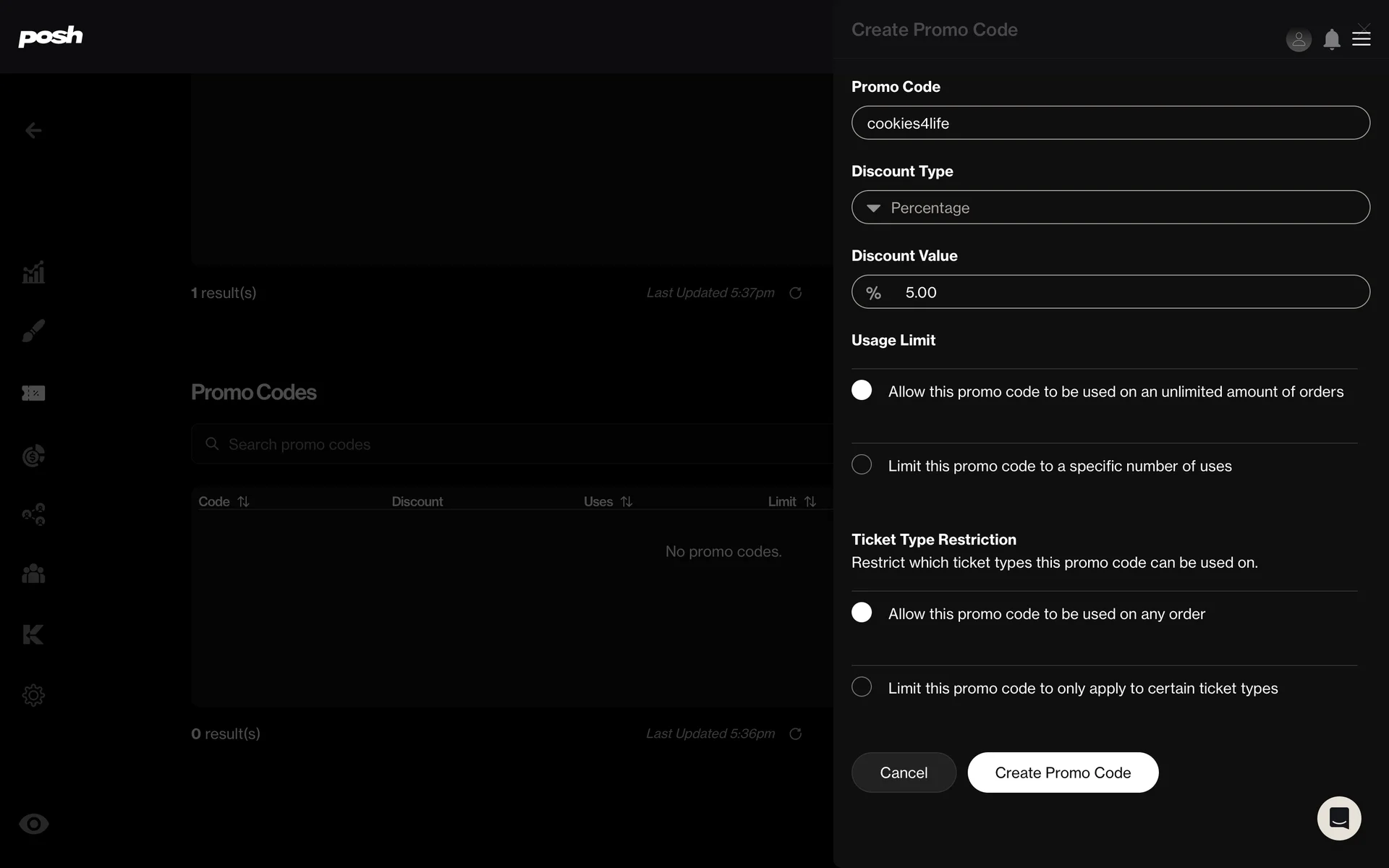Open the dollar finance sidebar icon
Viewport: 1389px width, 868px height.
pyautogui.click(x=33, y=455)
